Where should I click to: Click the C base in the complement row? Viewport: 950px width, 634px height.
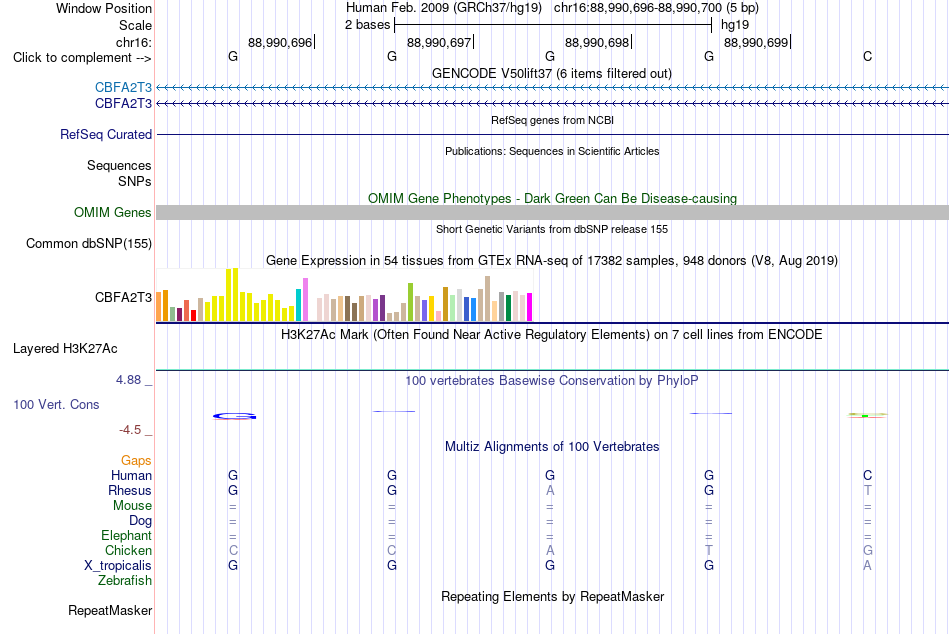point(868,56)
